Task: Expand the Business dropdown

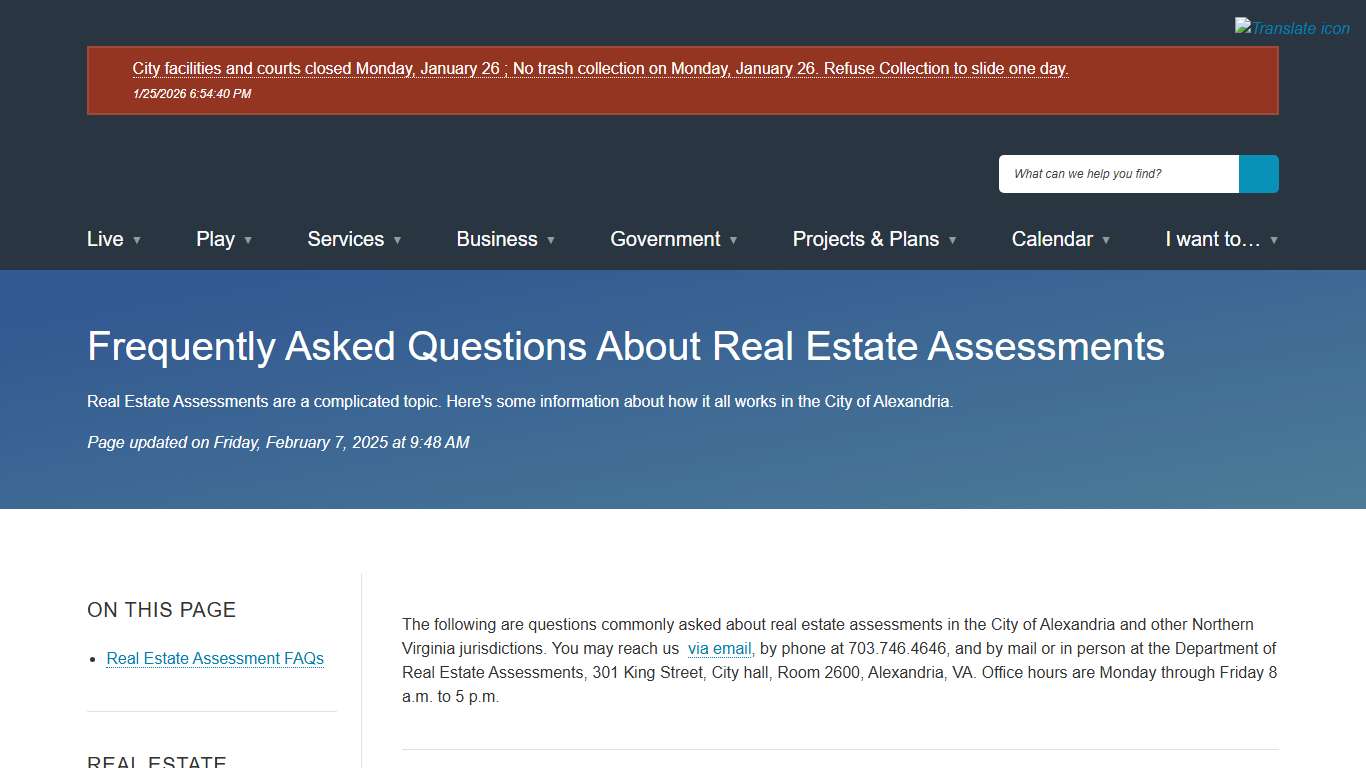Action: [x=551, y=241]
